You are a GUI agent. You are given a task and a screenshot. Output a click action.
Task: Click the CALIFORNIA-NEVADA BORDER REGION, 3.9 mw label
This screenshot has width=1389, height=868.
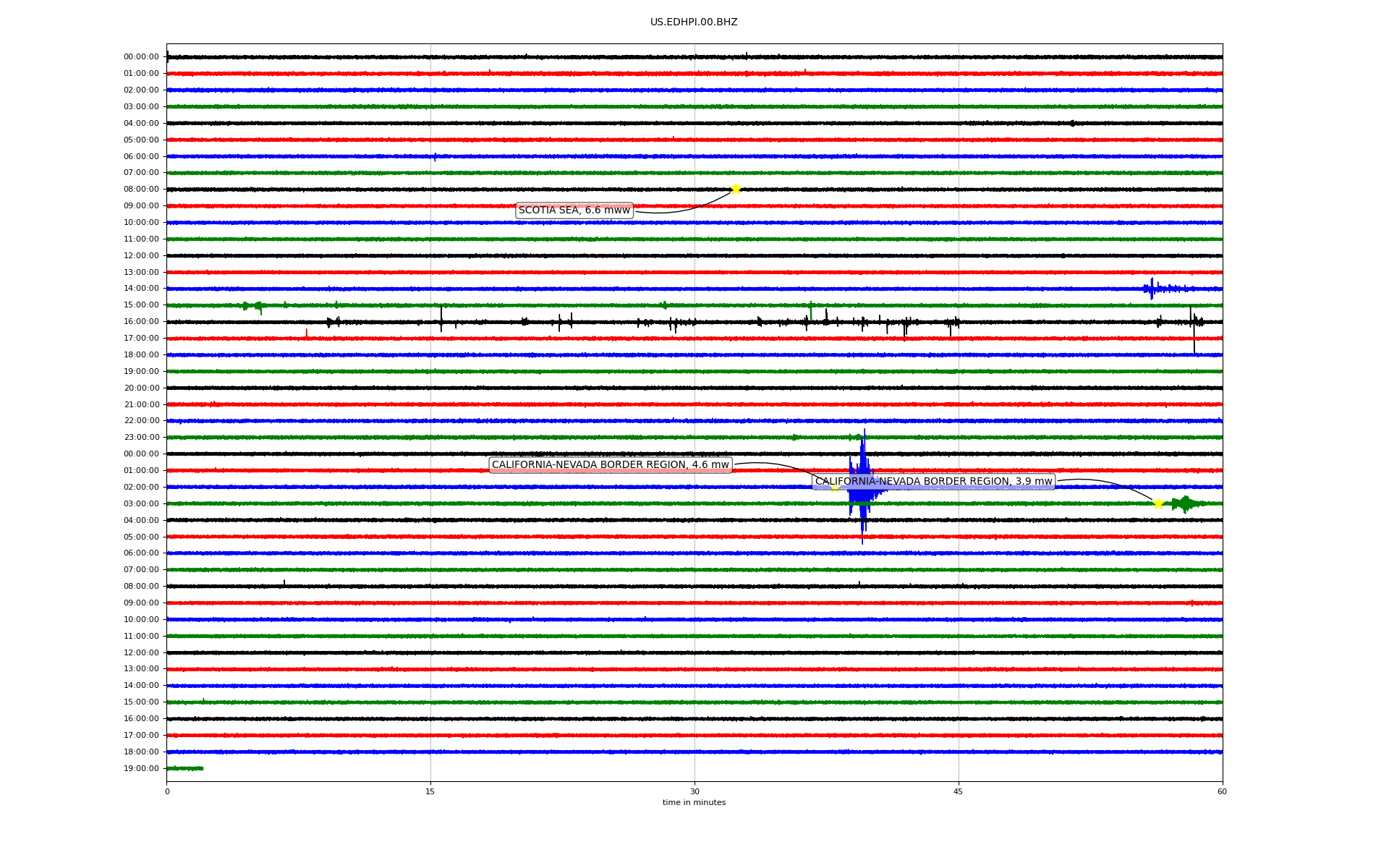tap(933, 482)
